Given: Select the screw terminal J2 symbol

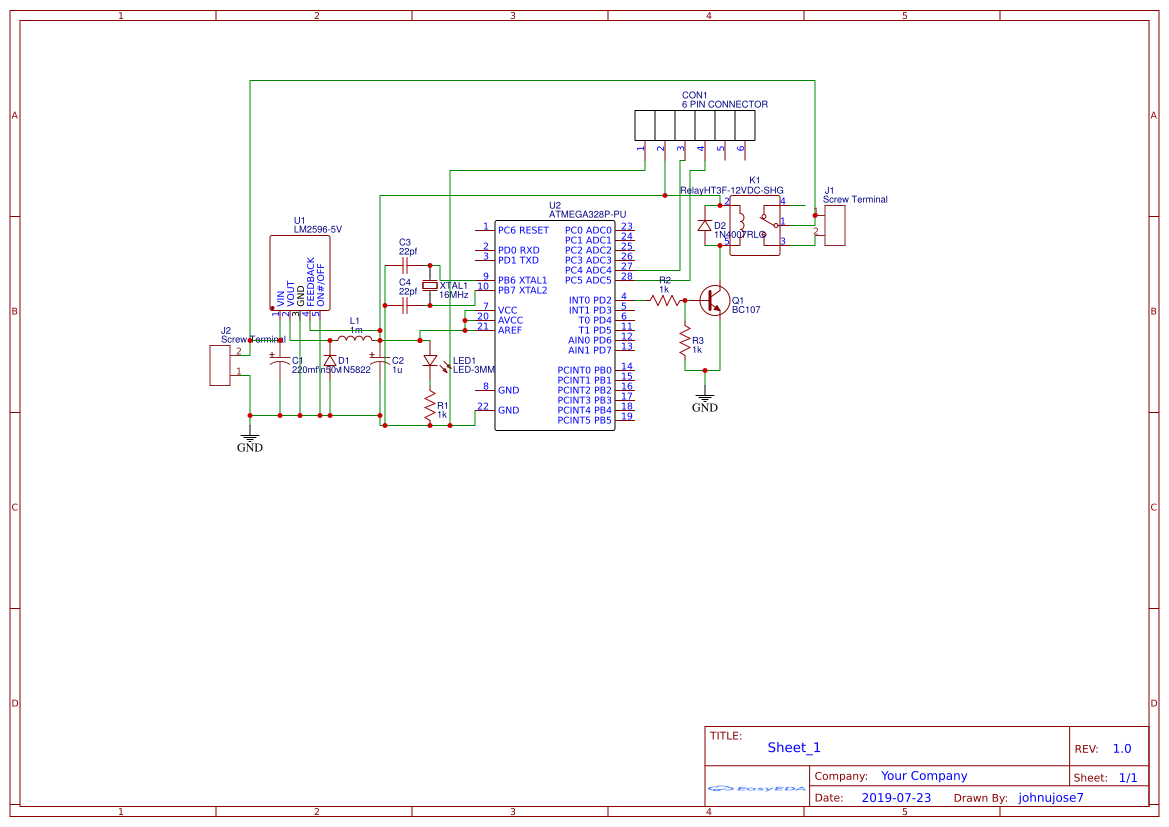Looking at the screenshot, I should coord(222,365).
